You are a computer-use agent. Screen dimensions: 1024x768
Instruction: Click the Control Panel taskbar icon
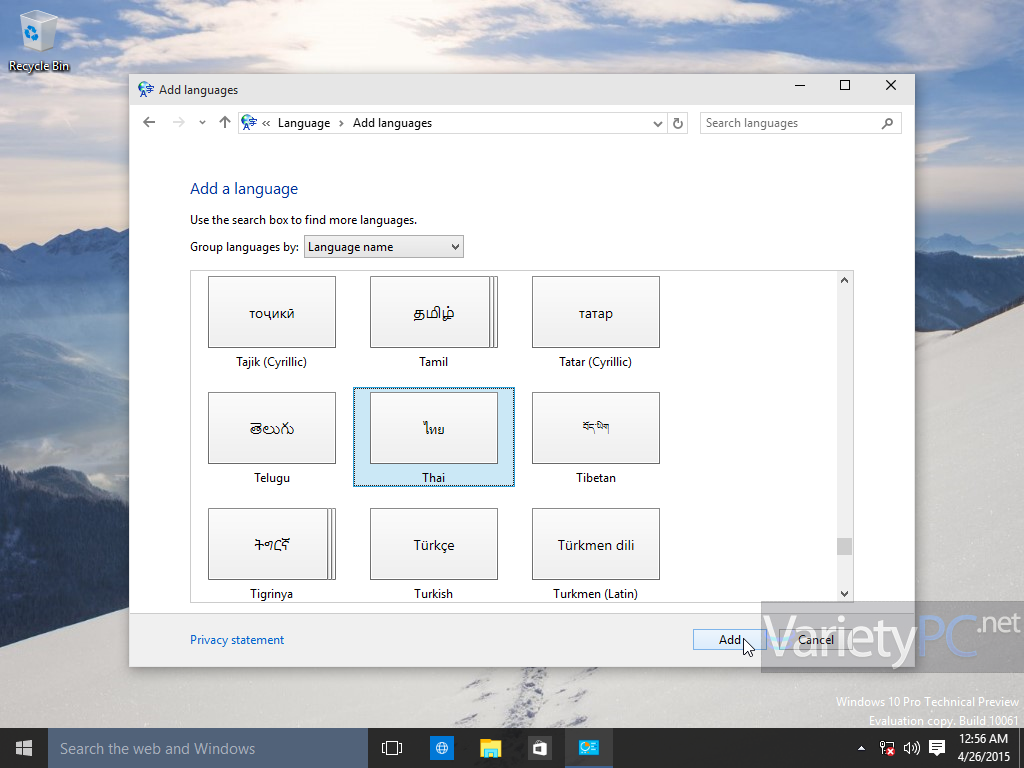point(588,748)
